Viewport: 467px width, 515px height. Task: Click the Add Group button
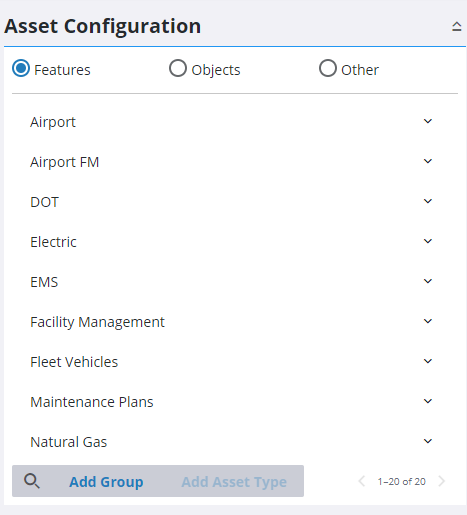[106, 482]
